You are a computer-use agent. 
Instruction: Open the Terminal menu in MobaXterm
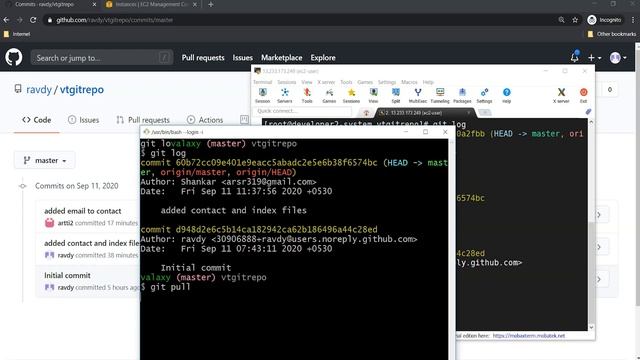pyautogui.click(x=262, y=82)
